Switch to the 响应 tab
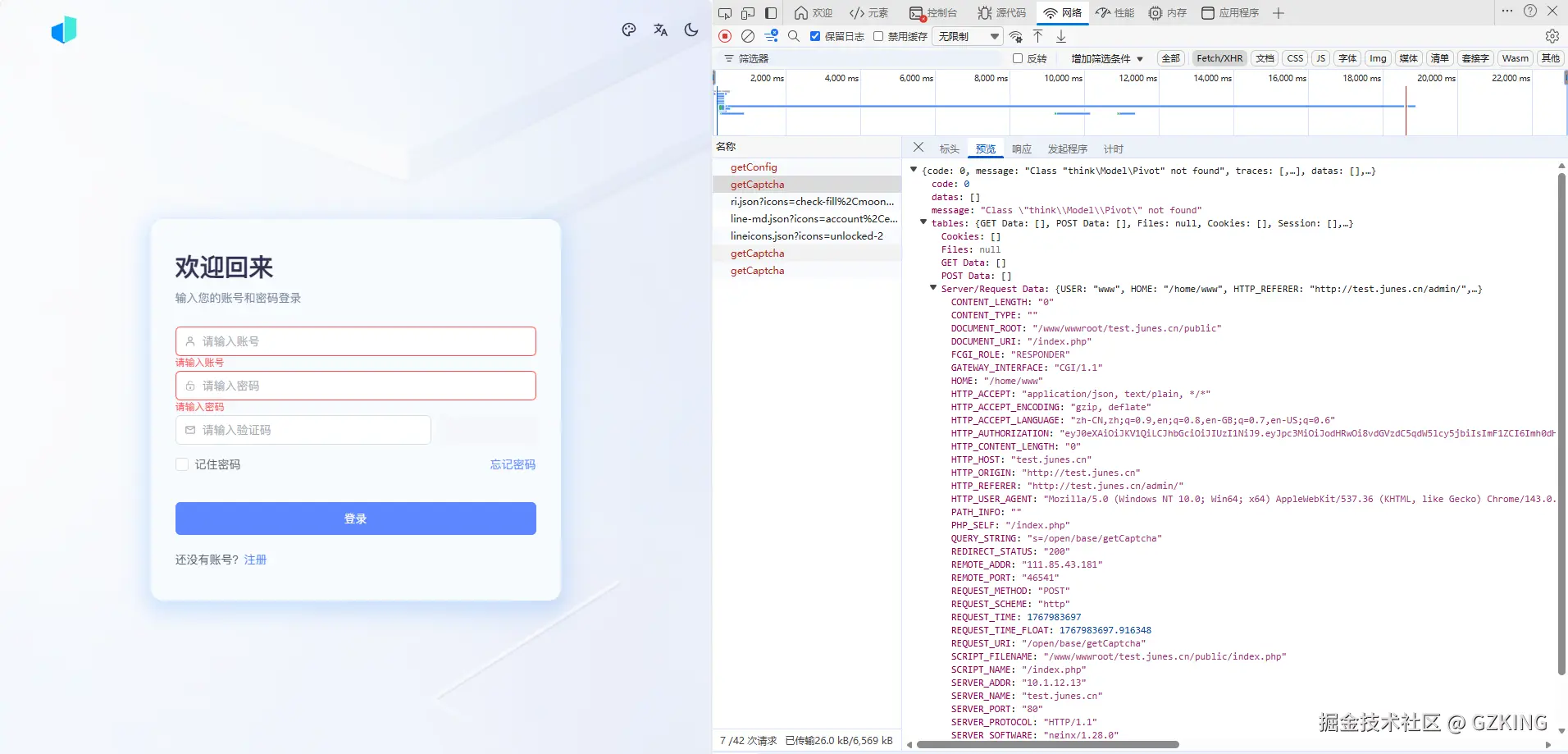Viewport: 1568px width, 754px height. coord(1021,149)
